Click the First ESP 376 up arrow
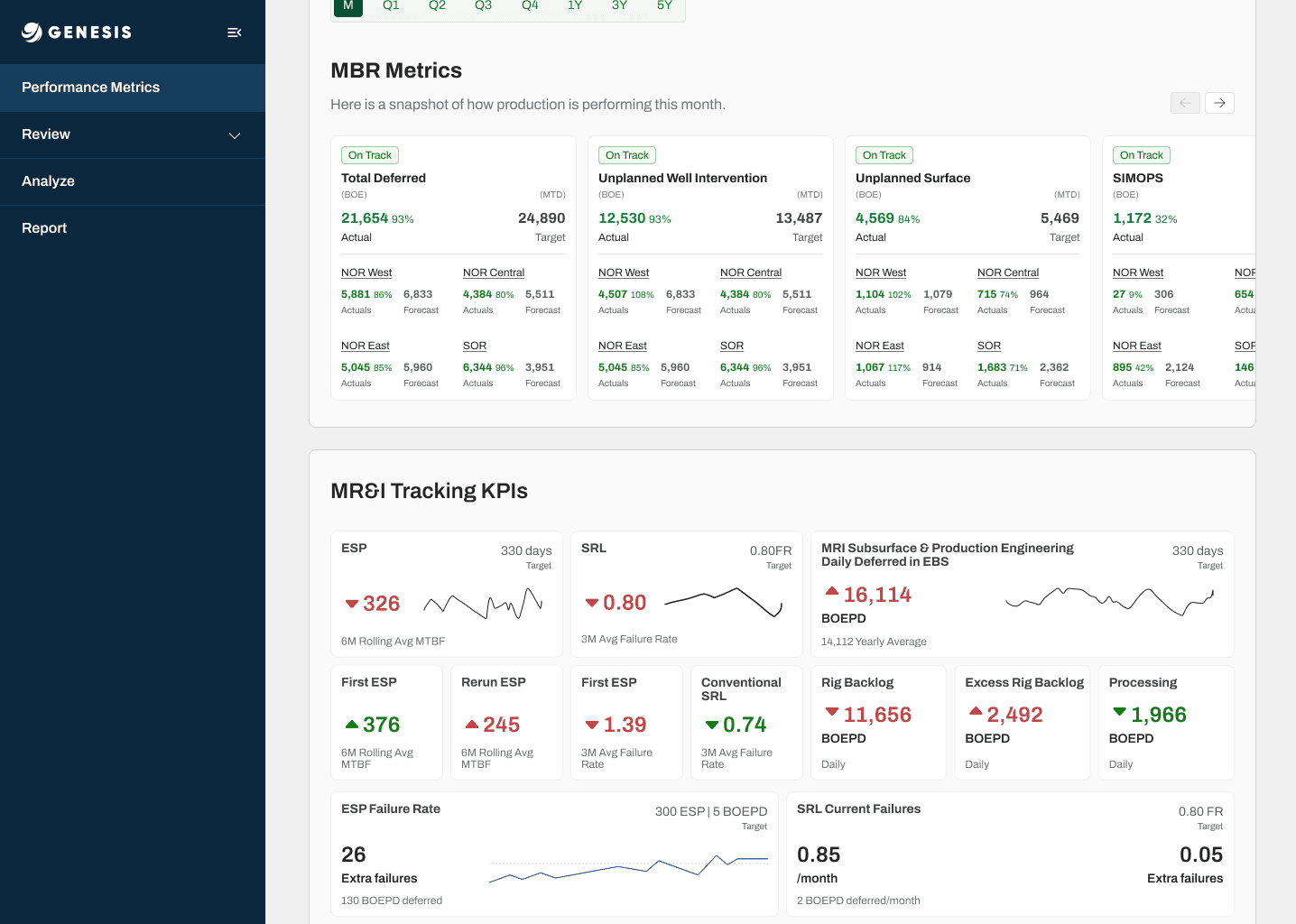Screen dimensions: 1296x924 pos(352,725)
